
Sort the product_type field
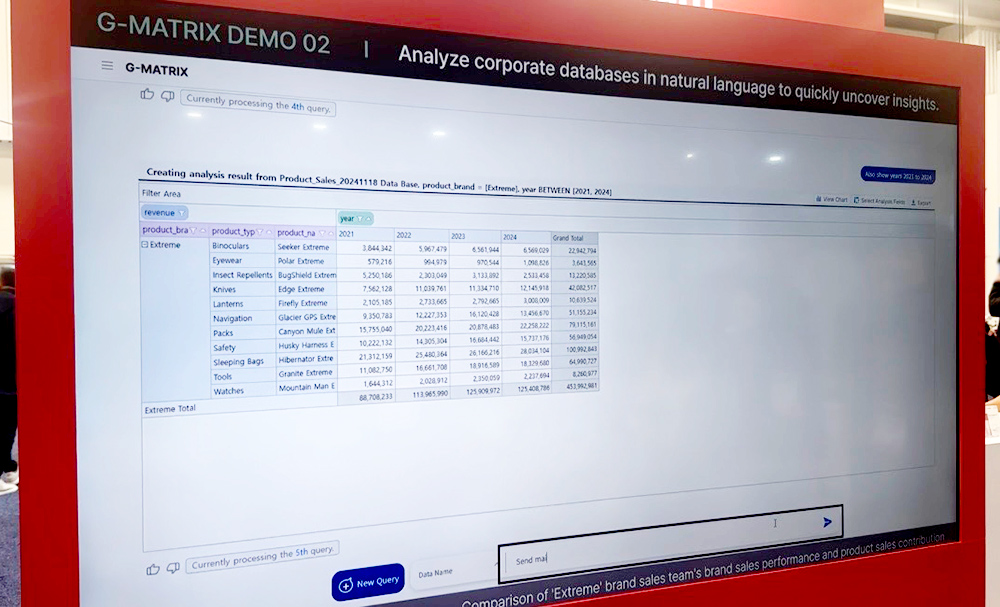(269, 232)
